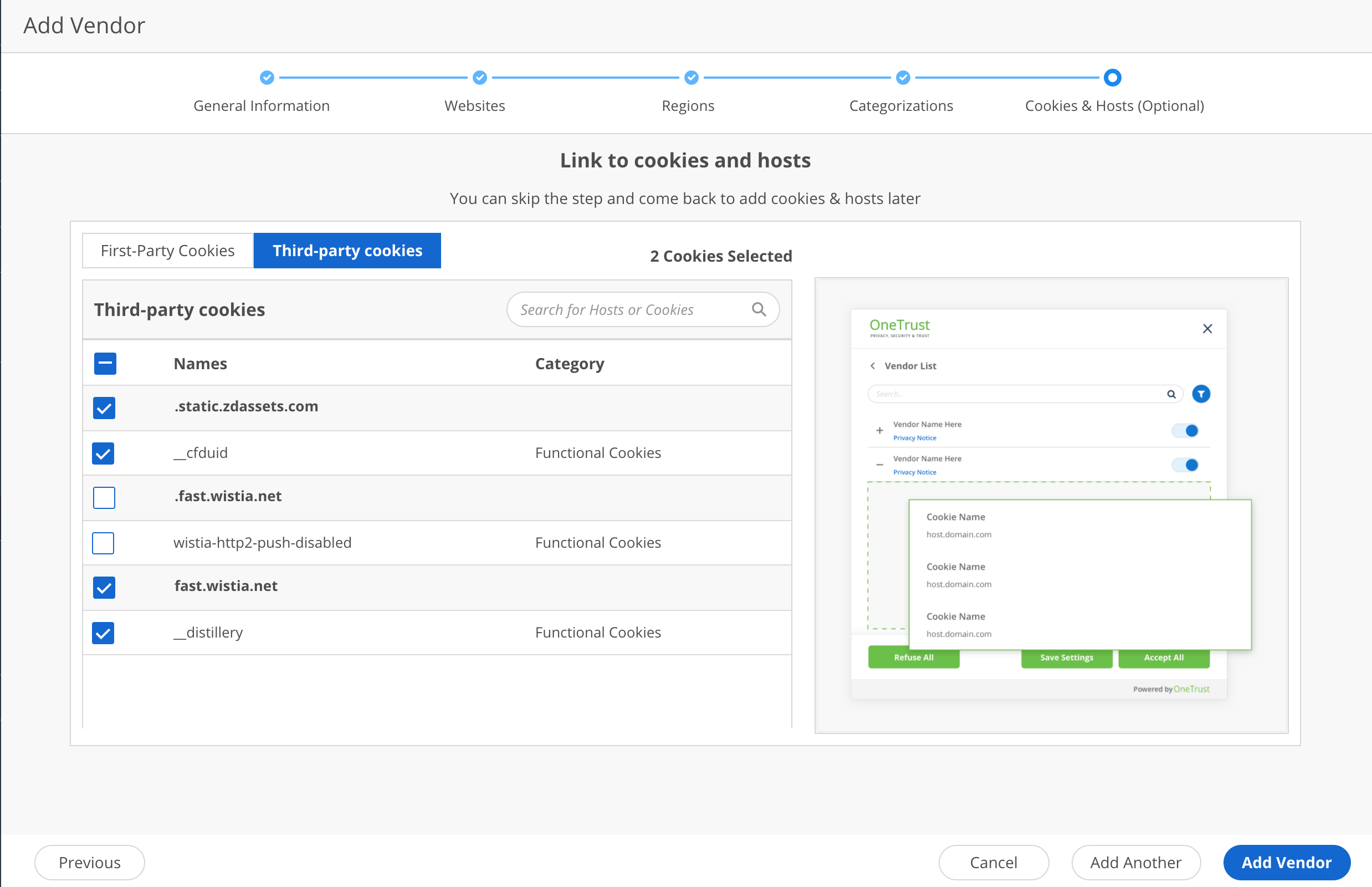The height and width of the screenshot is (887, 1372).
Task: Close the OneTrust preview dialog
Action: point(1207,328)
